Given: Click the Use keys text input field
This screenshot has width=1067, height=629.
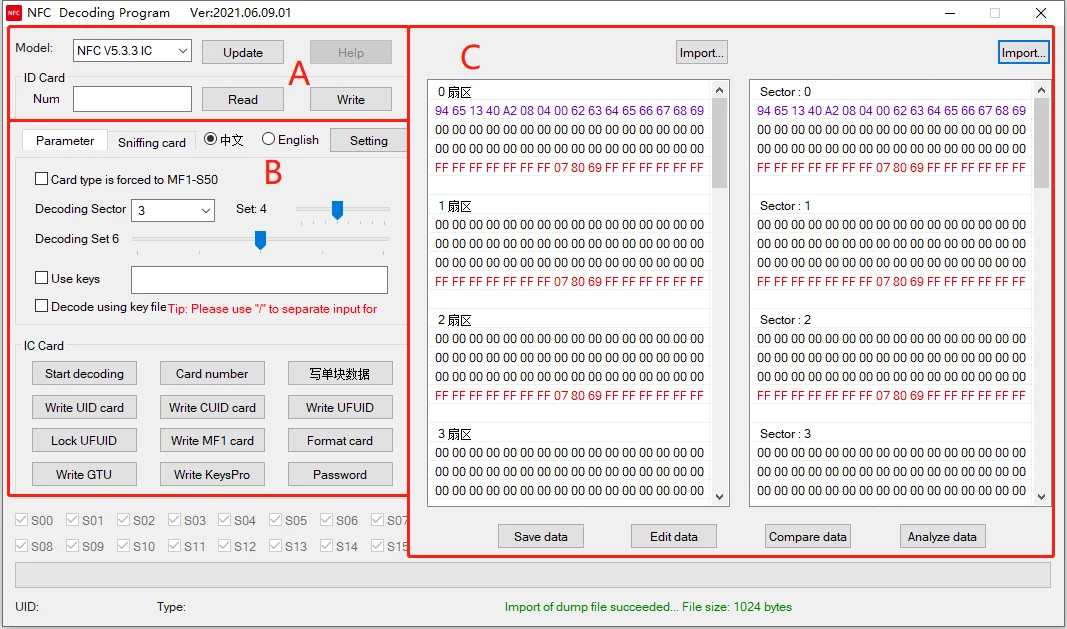Looking at the screenshot, I should [x=259, y=280].
